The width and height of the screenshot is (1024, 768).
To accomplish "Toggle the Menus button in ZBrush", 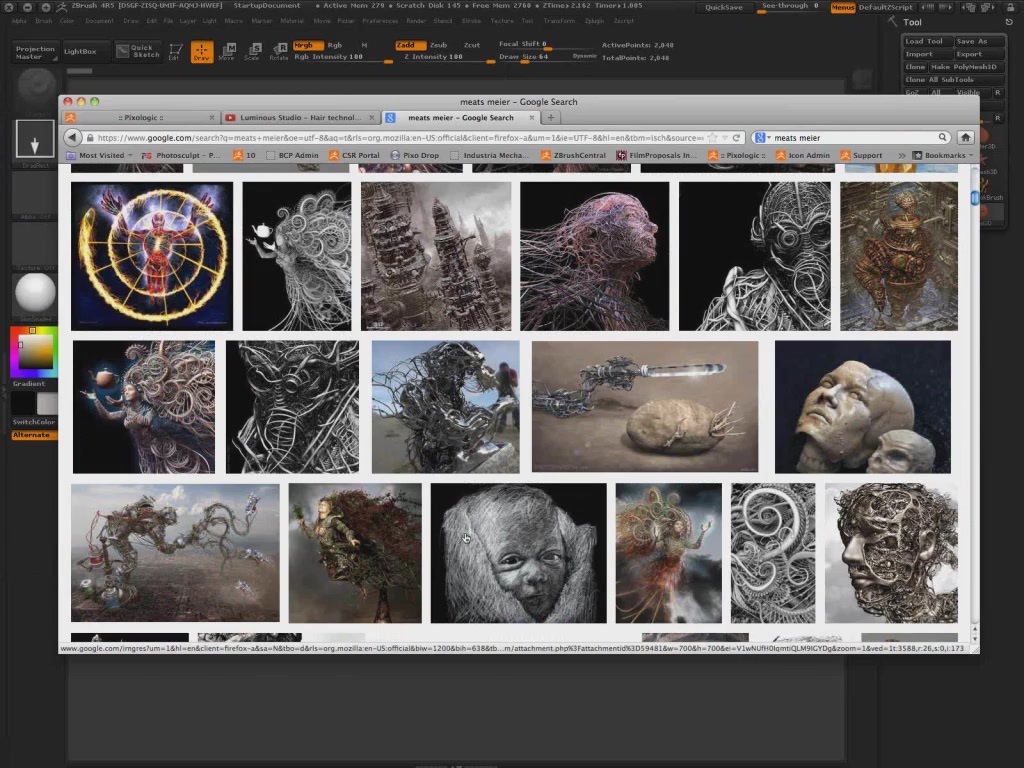I will click(x=842, y=7).
